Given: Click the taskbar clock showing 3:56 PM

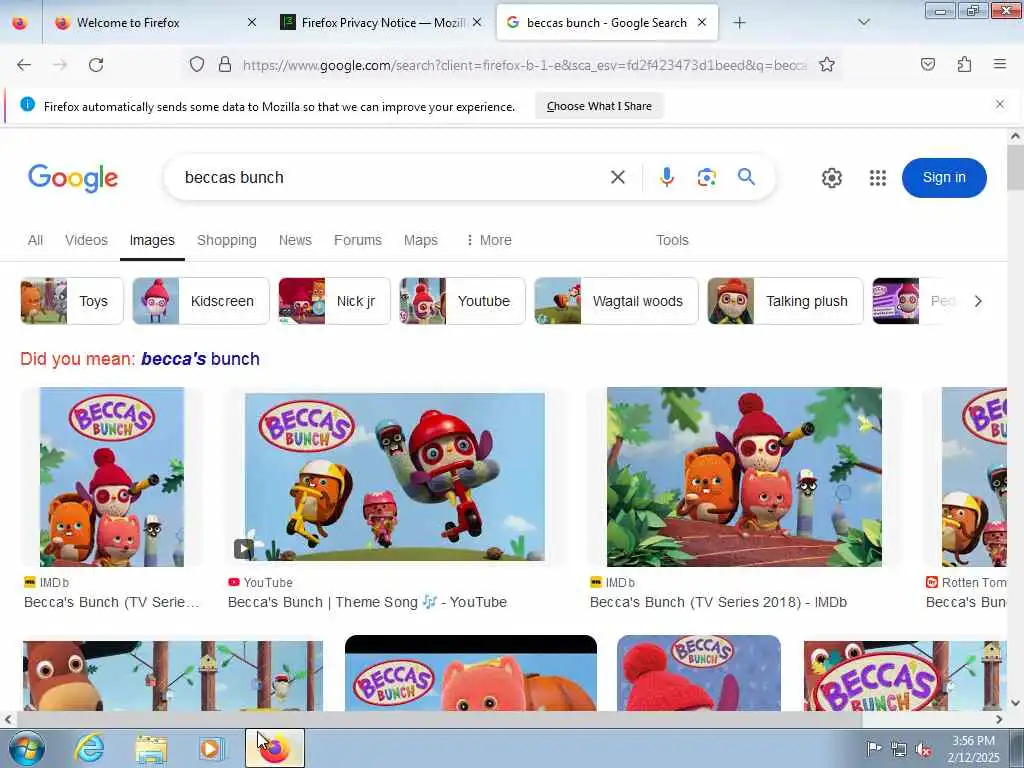Looking at the screenshot, I should [973, 741].
